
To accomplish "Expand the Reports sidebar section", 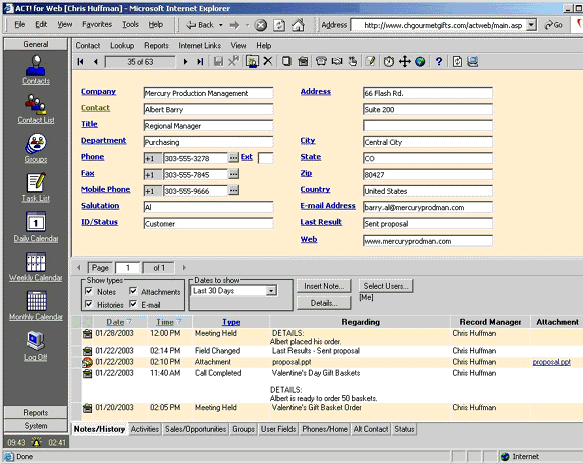I will [x=36, y=412].
